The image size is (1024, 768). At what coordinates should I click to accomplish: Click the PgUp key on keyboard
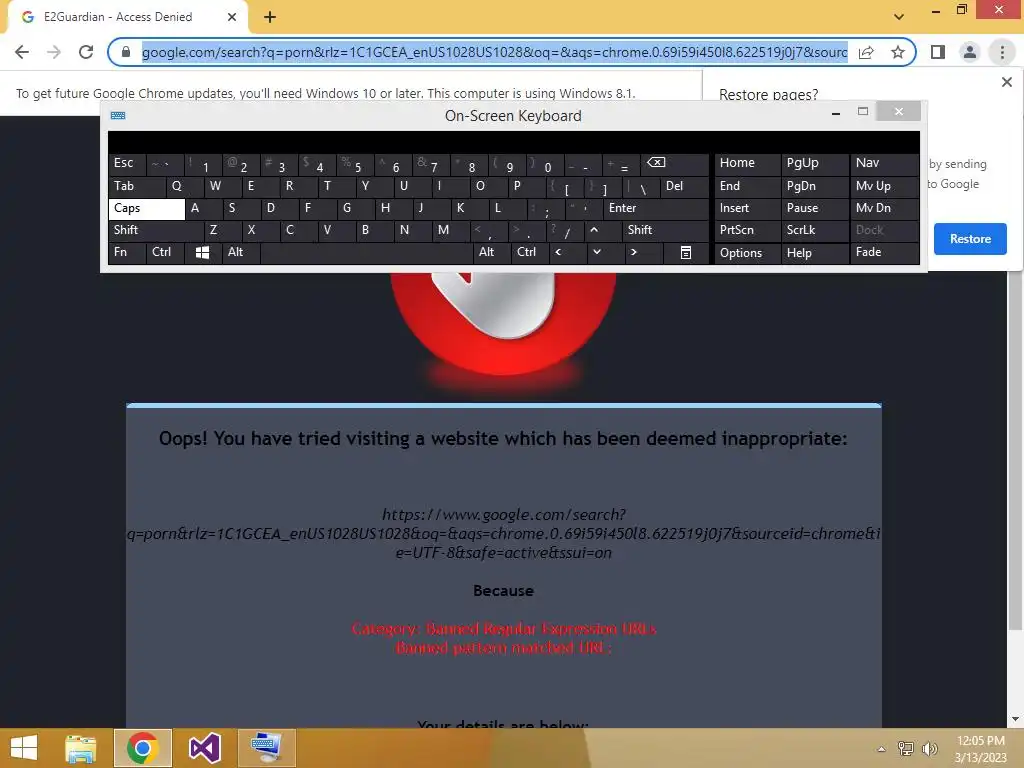coord(814,163)
